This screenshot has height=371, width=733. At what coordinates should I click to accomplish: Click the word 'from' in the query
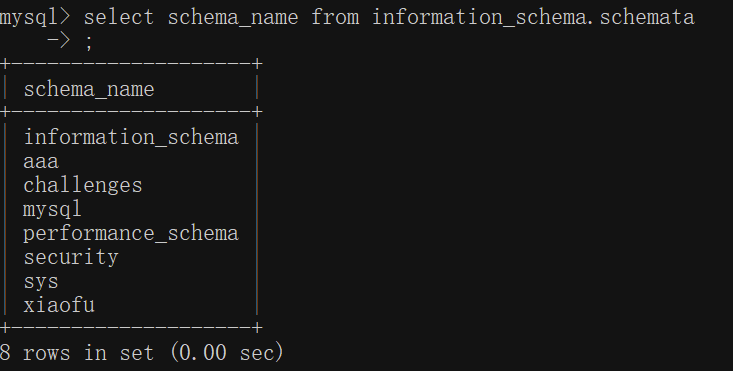pos(335,18)
